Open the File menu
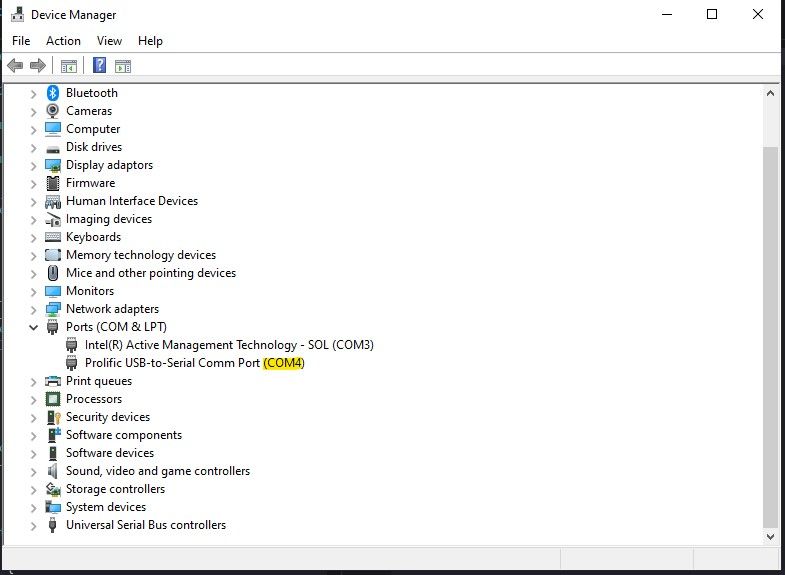 click(21, 41)
